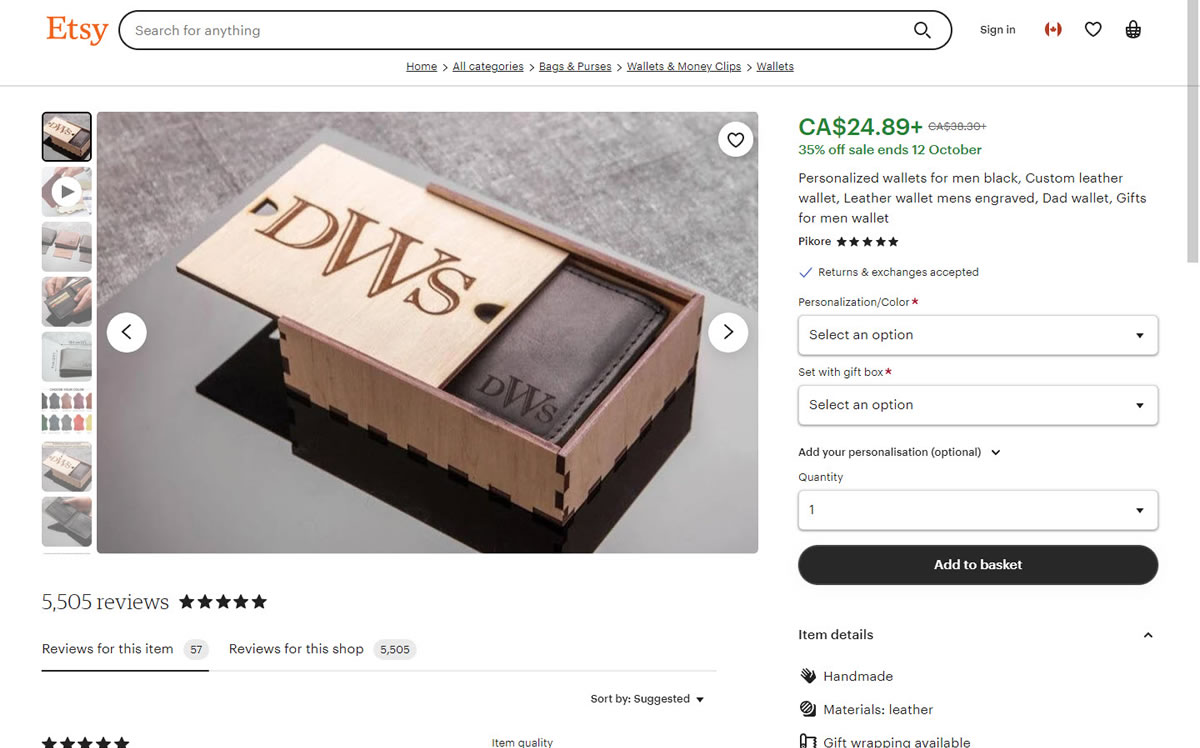Click the Canada flag region icon
1200x748 pixels.
tap(1053, 30)
